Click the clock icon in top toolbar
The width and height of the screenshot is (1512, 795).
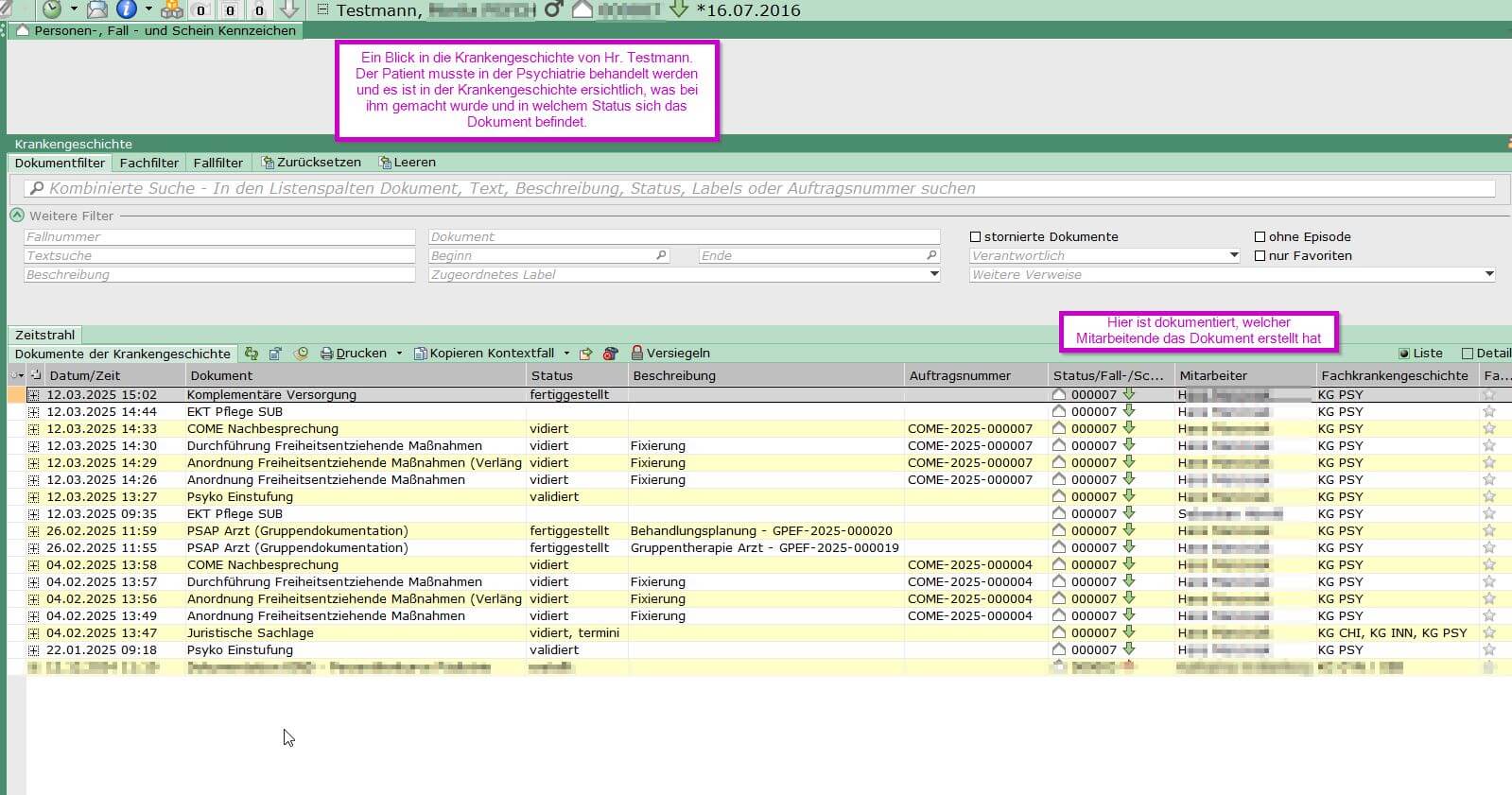pyautogui.click(x=51, y=9)
